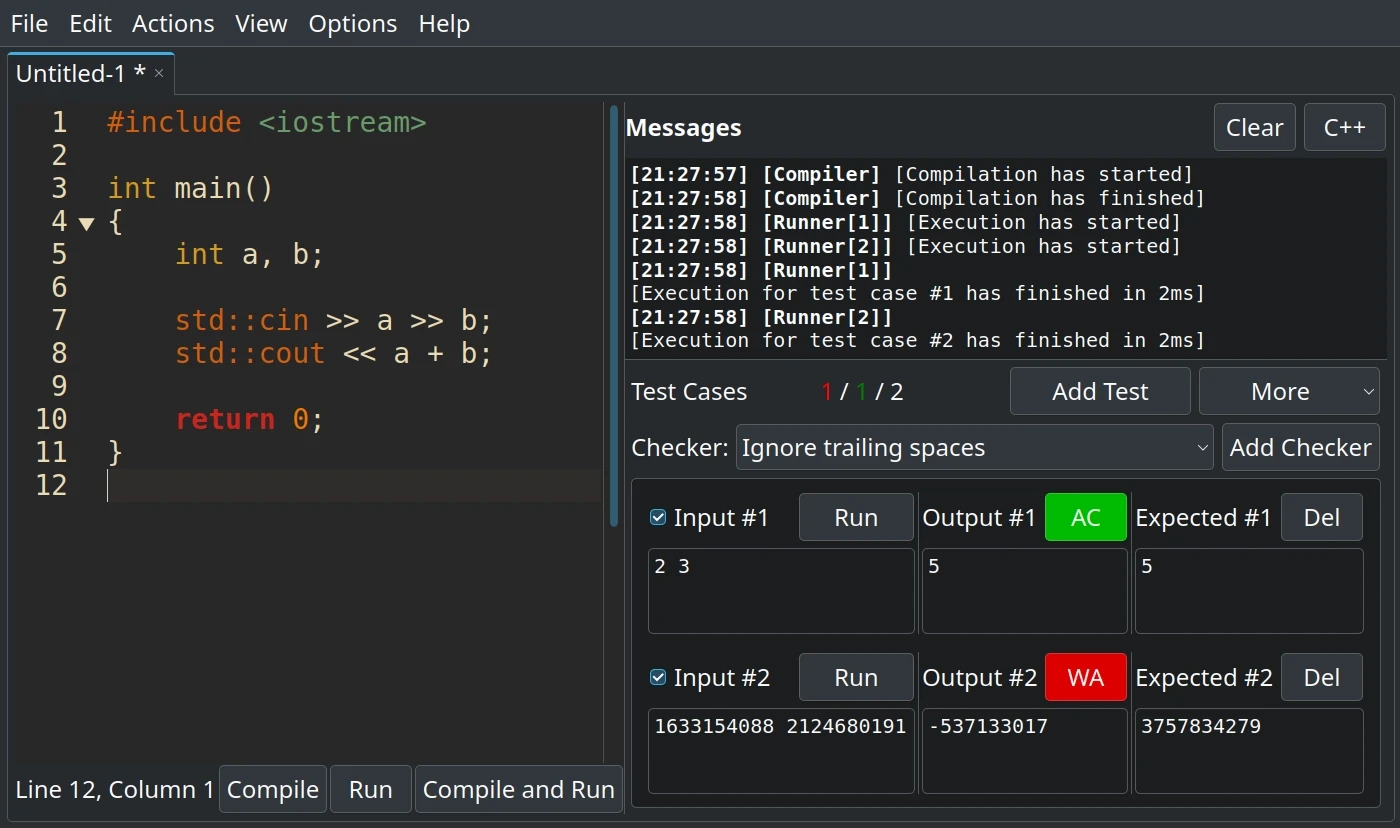Open the Checker dropdown list

pyautogui.click(x=974, y=447)
